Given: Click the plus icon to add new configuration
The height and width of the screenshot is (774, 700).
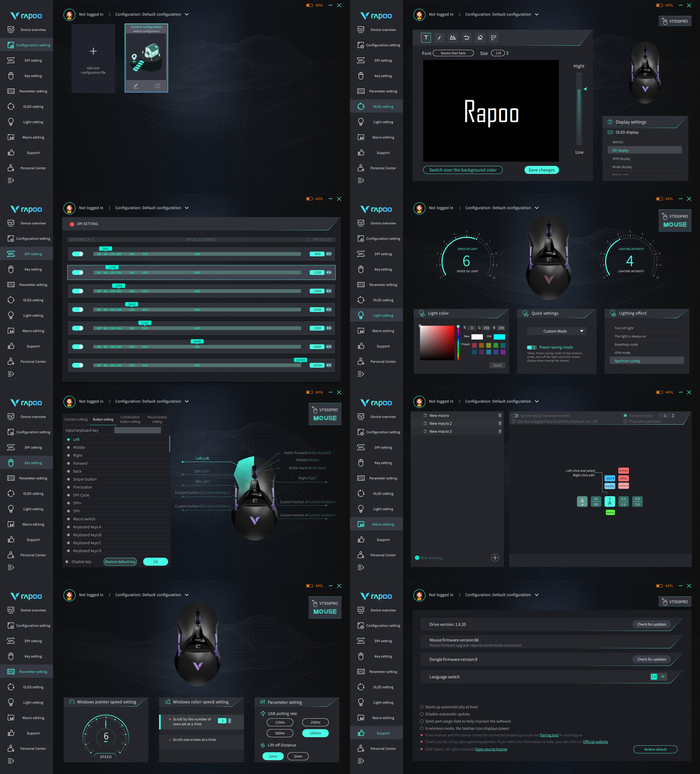Looking at the screenshot, I should click(93, 51).
